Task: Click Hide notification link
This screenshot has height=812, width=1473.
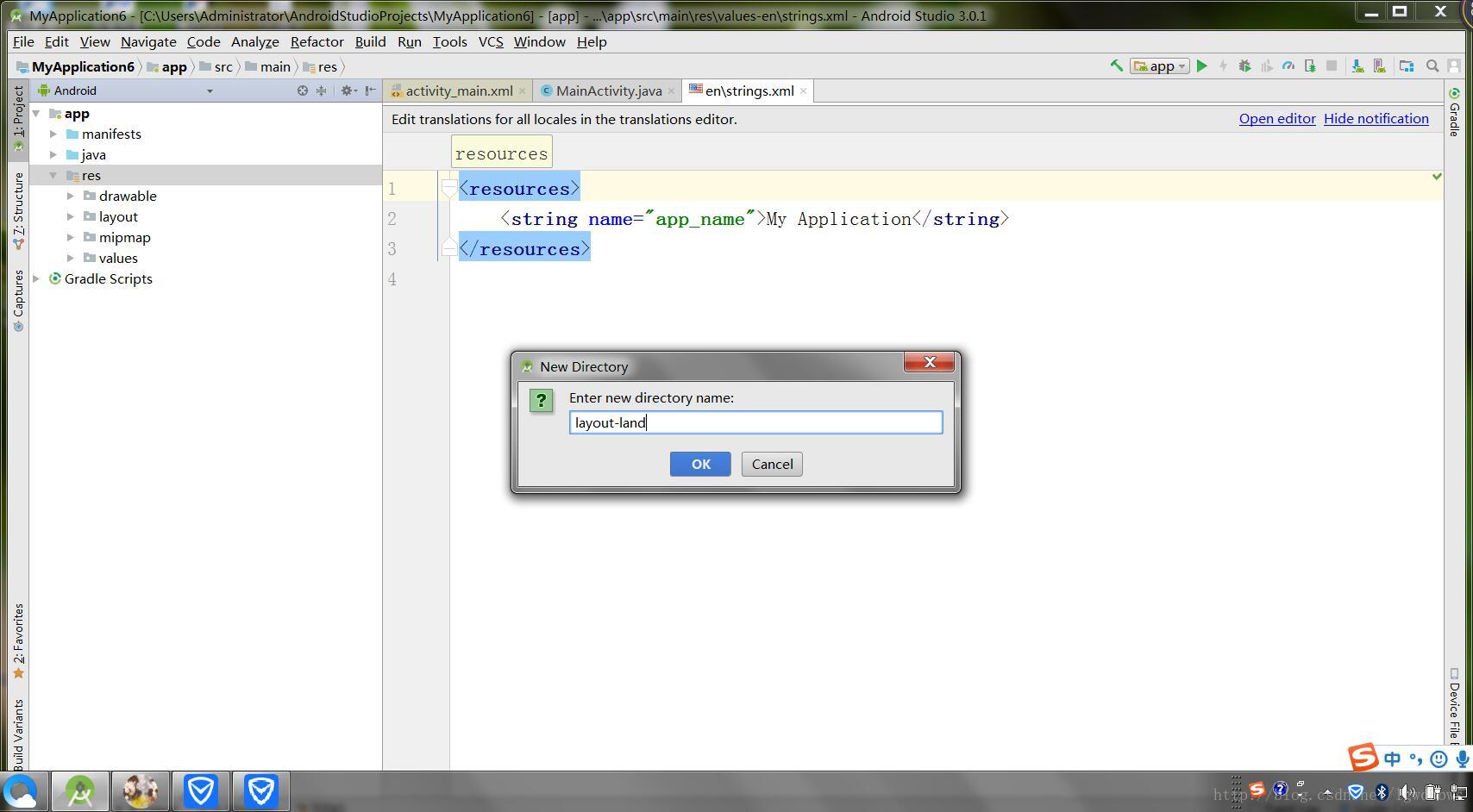Action: click(x=1376, y=119)
